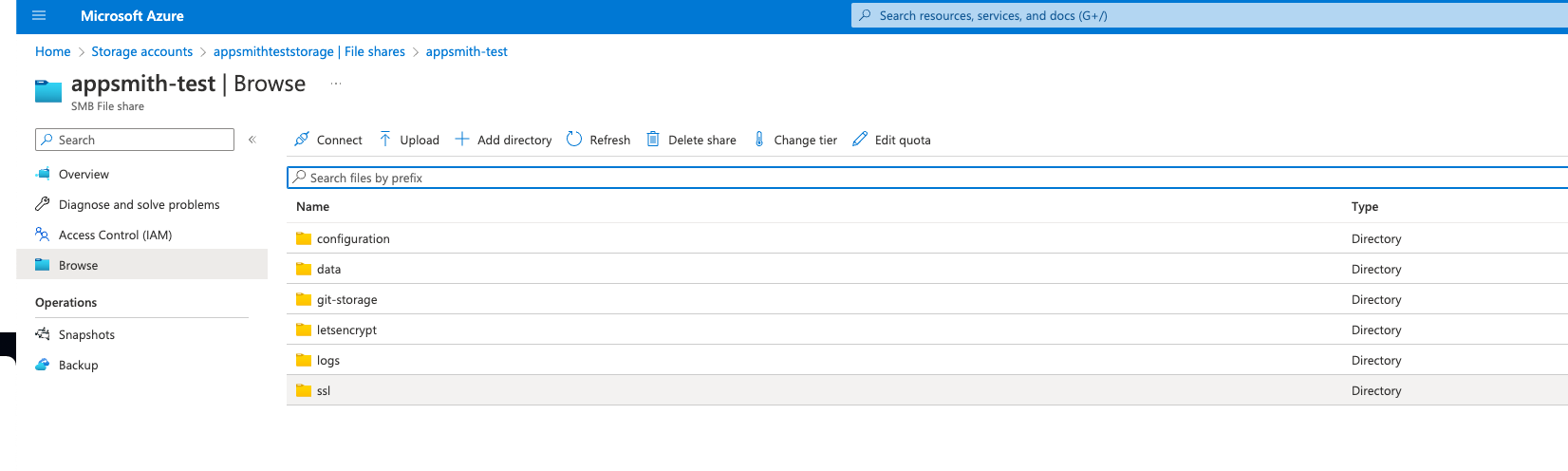Click the Refresh icon
Screen dimensions: 1568x471
click(574, 140)
